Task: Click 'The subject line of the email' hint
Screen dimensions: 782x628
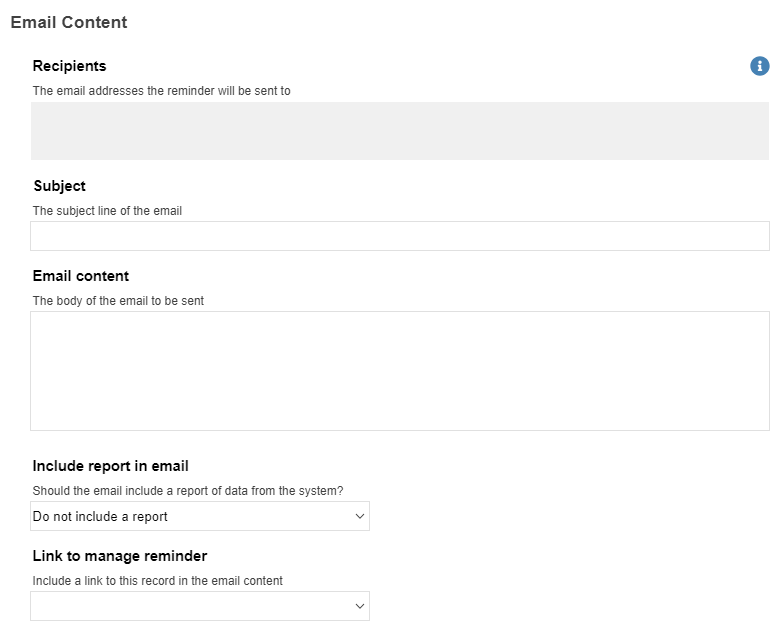Action: (107, 211)
